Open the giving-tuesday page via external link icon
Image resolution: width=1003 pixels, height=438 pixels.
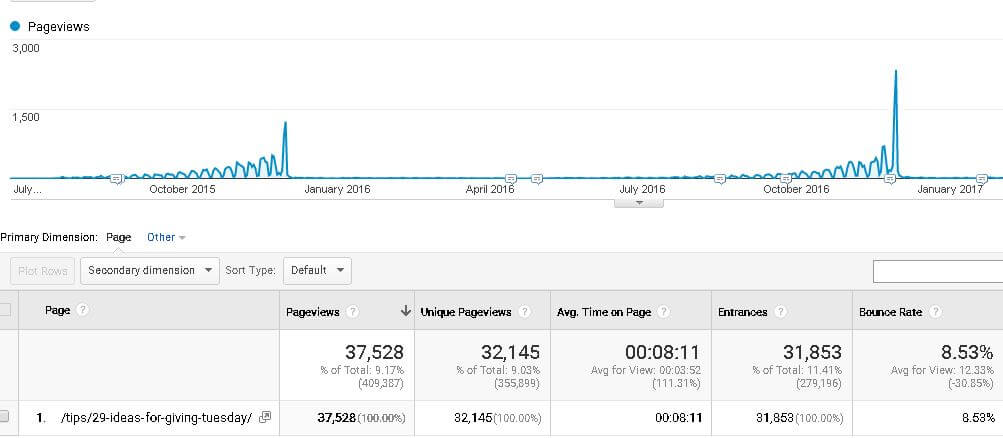[264, 417]
